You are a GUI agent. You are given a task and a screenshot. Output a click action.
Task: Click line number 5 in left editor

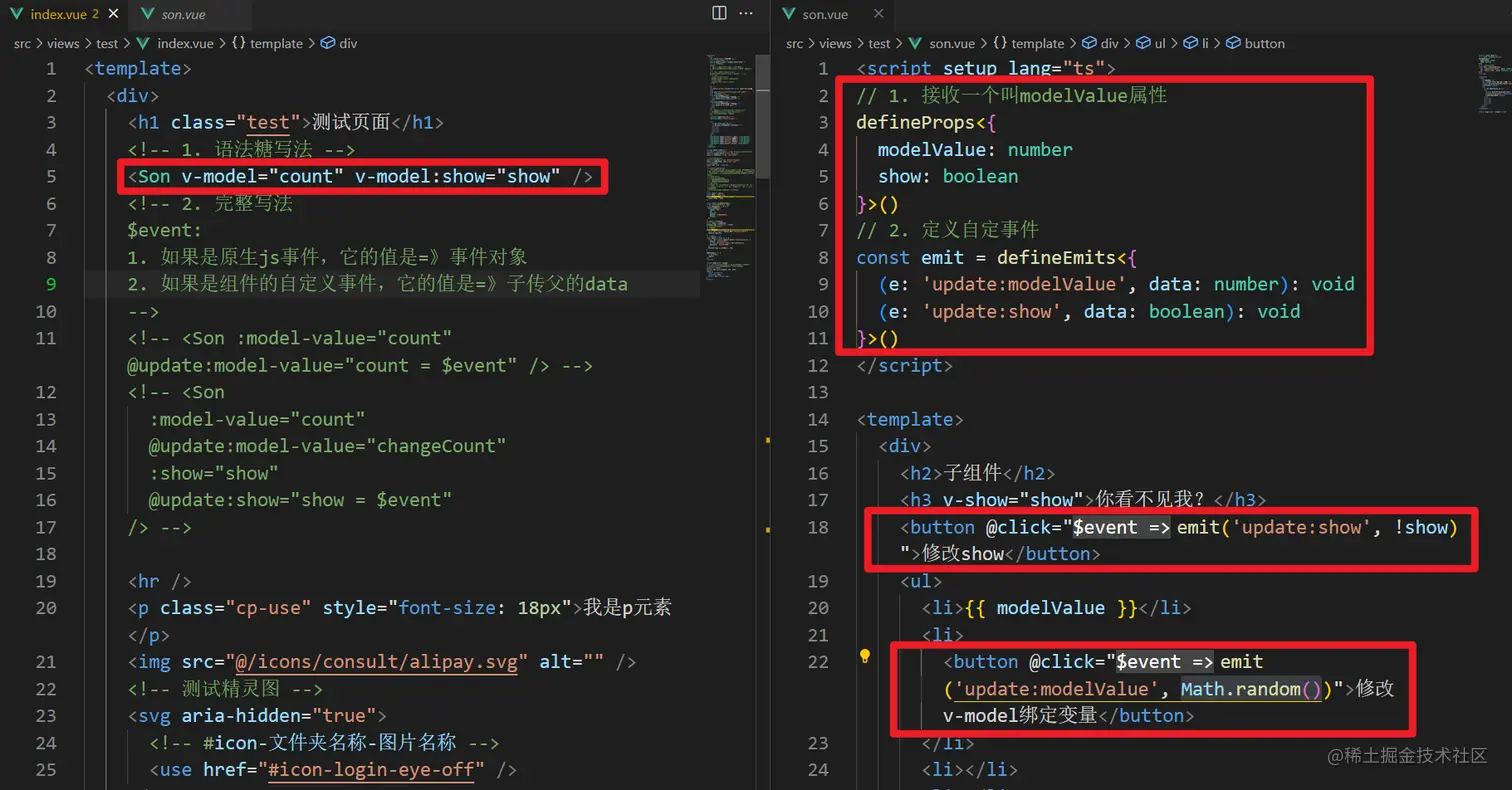pyautogui.click(x=51, y=176)
